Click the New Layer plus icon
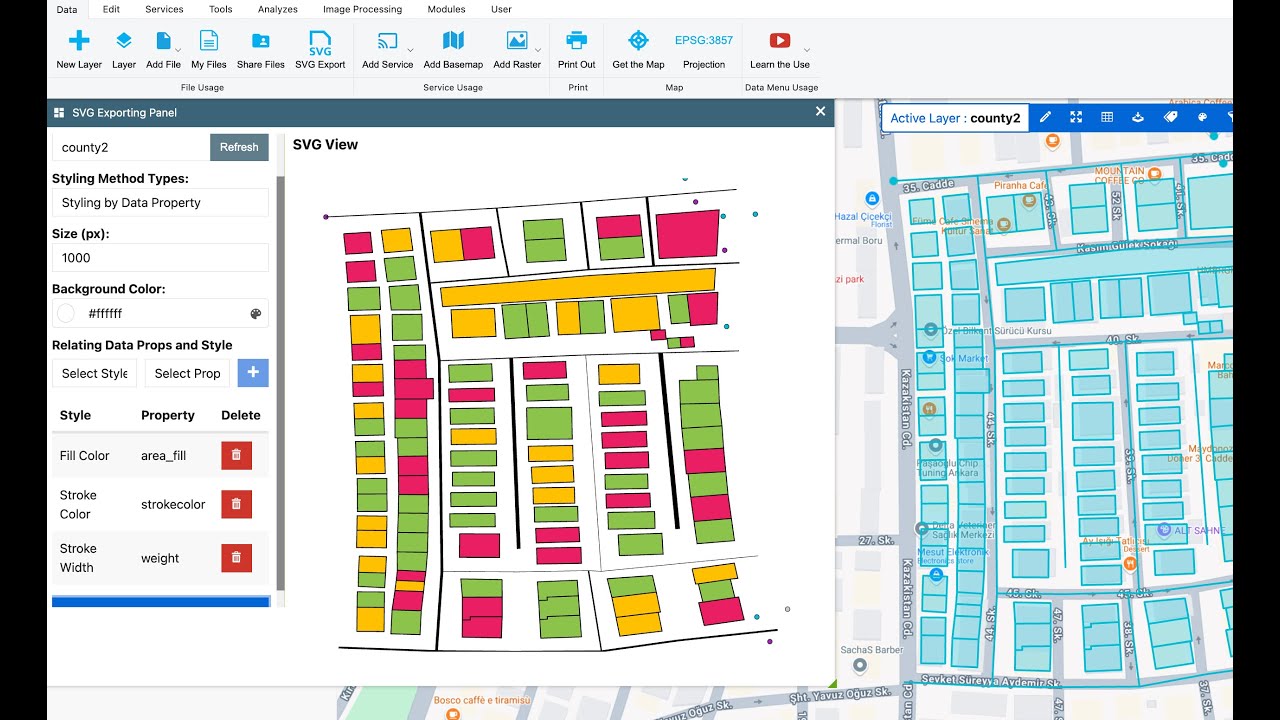Viewport: 1280px width, 720px height. click(79, 41)
